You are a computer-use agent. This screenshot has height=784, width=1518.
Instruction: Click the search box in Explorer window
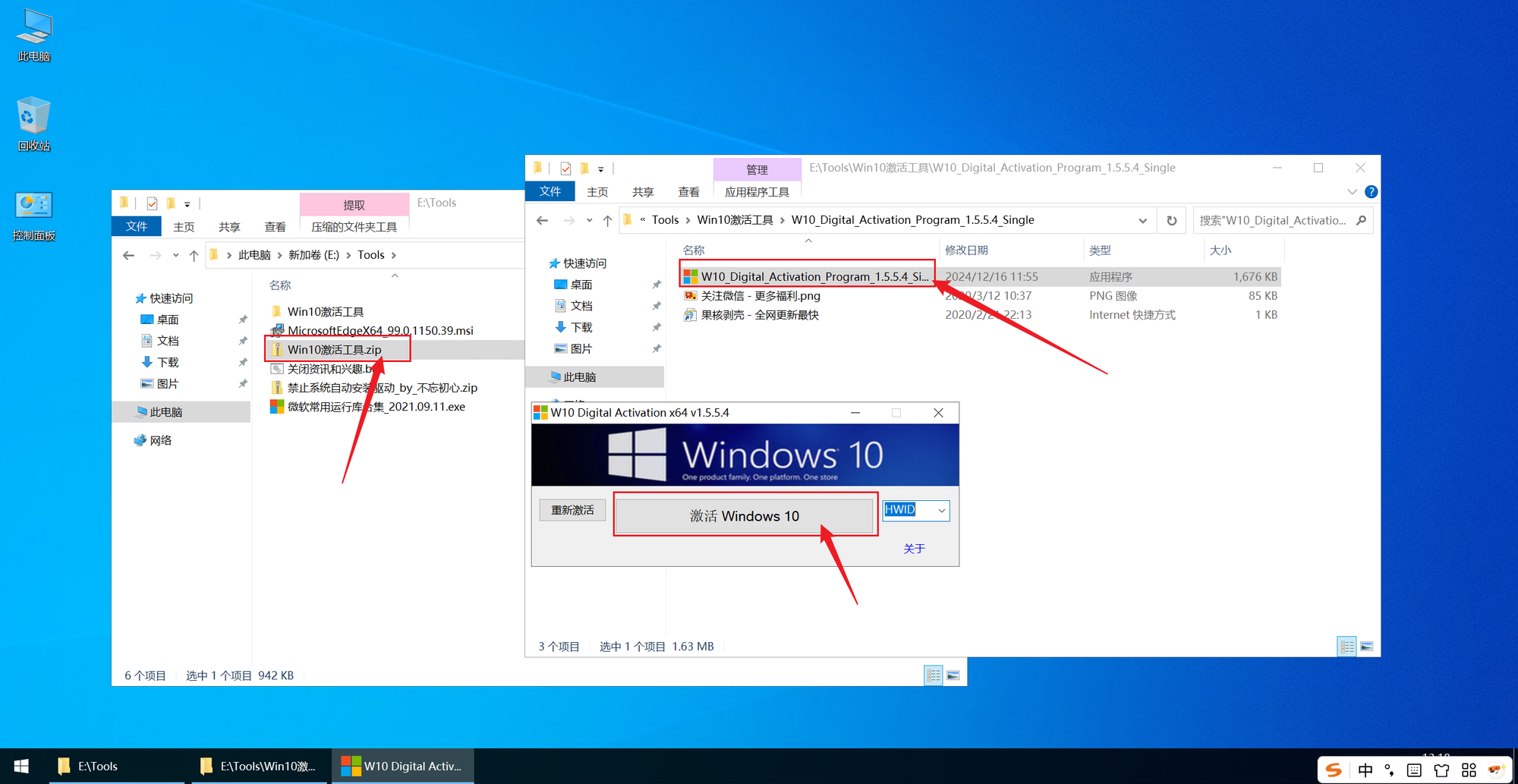tap(1273, 221)
